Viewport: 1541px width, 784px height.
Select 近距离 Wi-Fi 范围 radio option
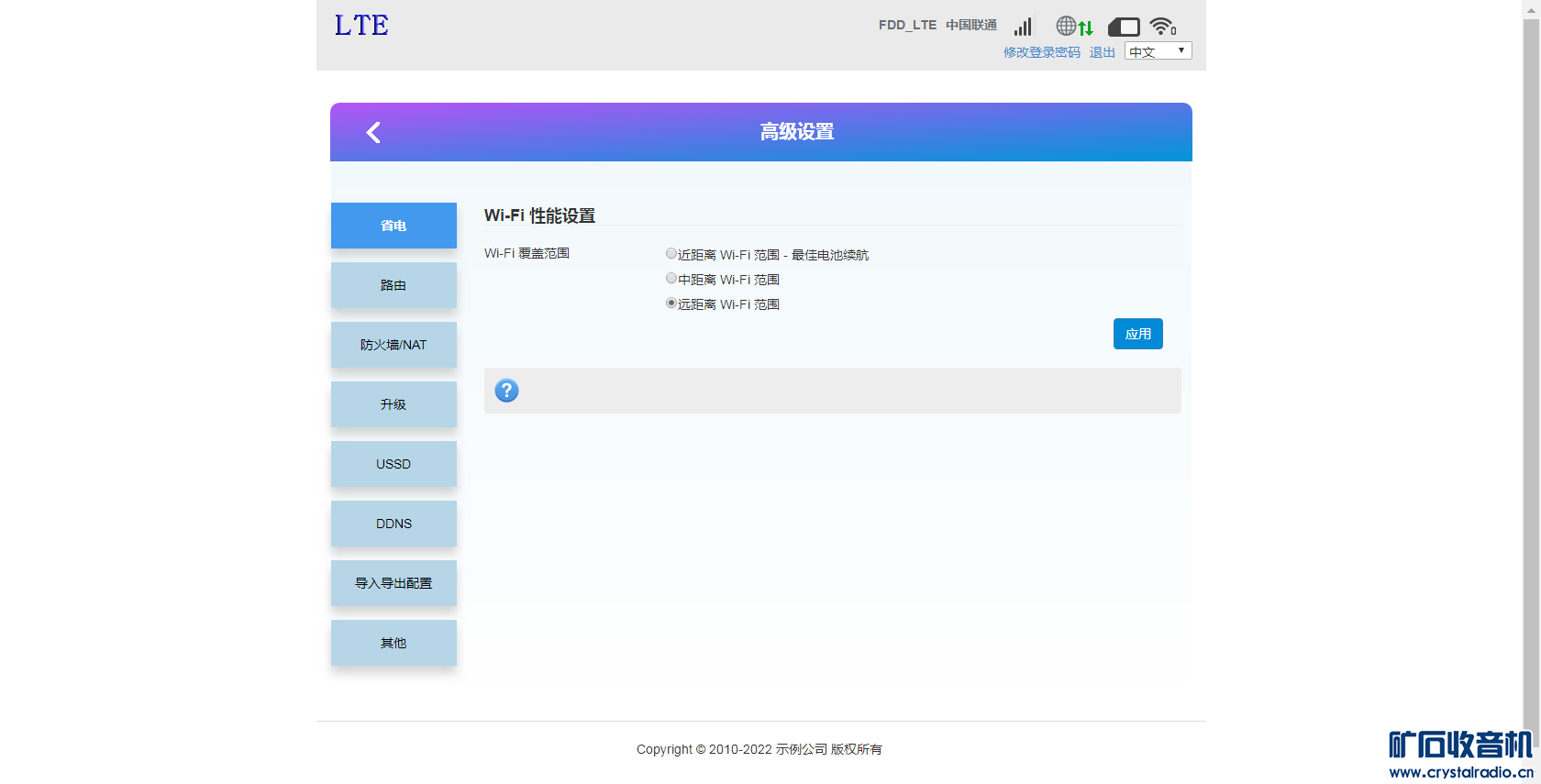coord(671,254)
